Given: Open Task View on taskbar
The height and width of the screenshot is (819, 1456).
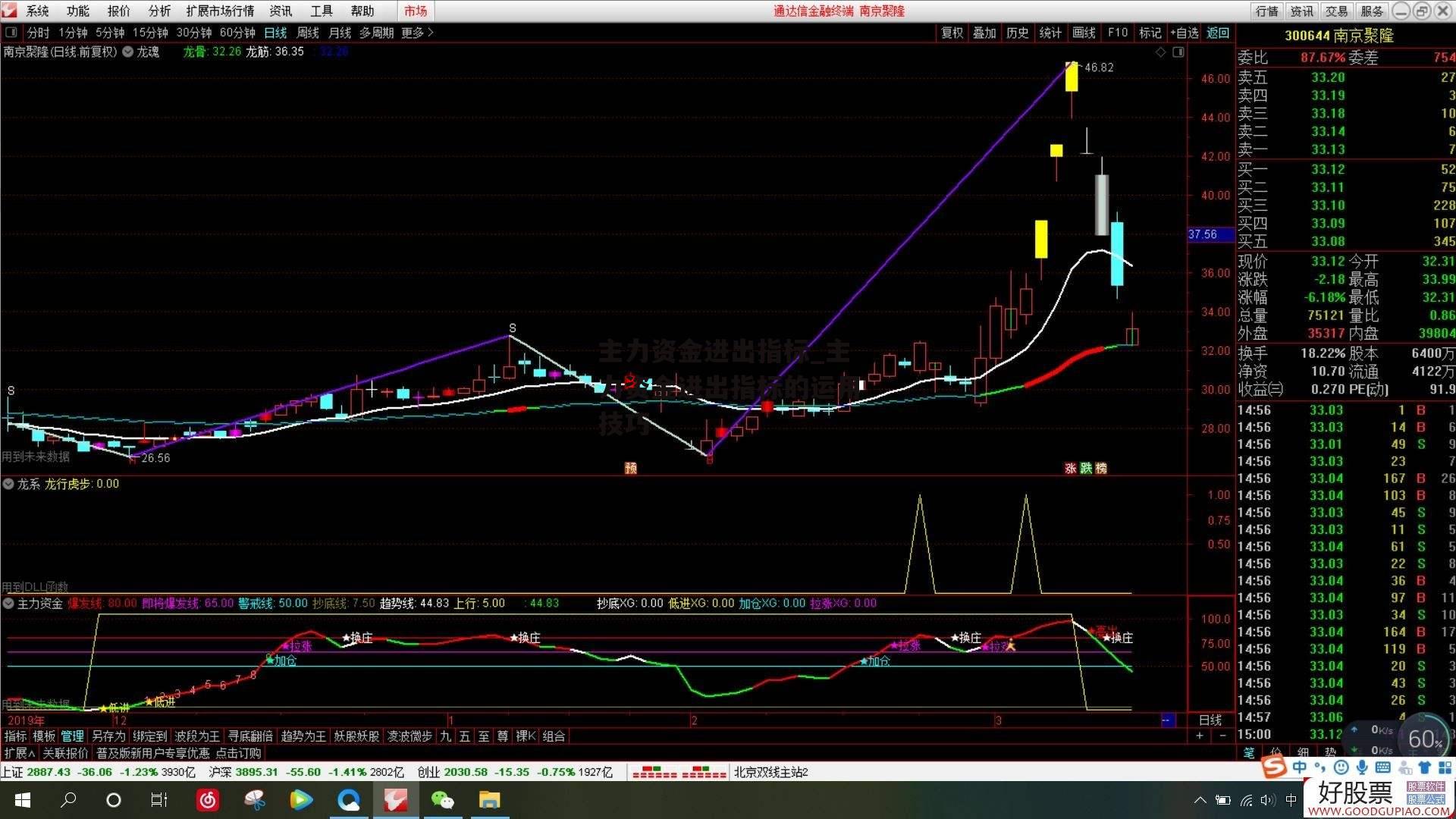Looking at the screenshot, I should (x=158, y=800).
